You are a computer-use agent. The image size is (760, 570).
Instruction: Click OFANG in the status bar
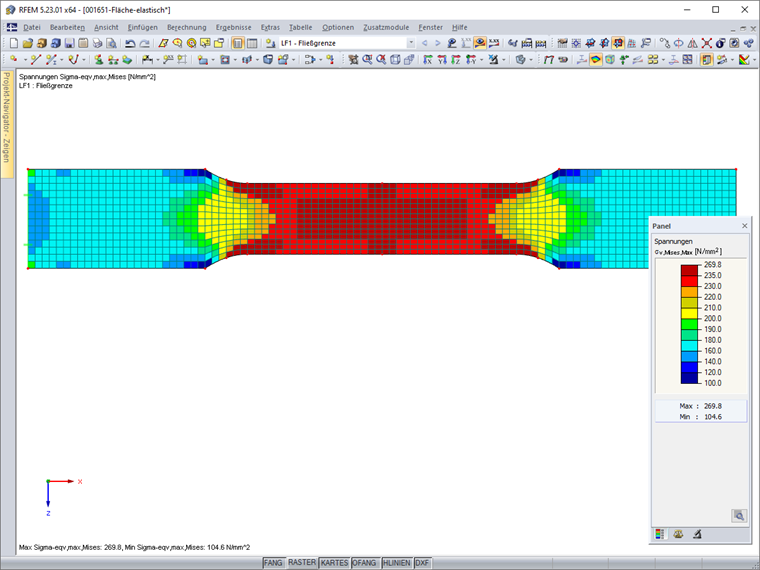tap(364, 563)
